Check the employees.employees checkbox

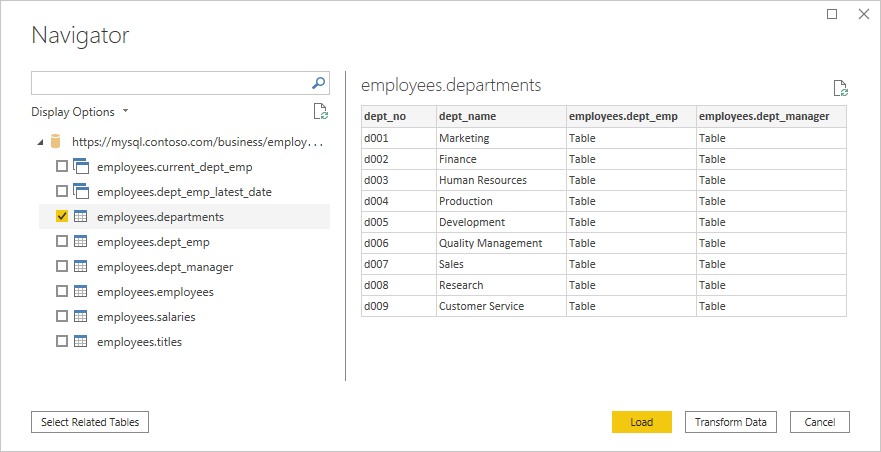62,292
